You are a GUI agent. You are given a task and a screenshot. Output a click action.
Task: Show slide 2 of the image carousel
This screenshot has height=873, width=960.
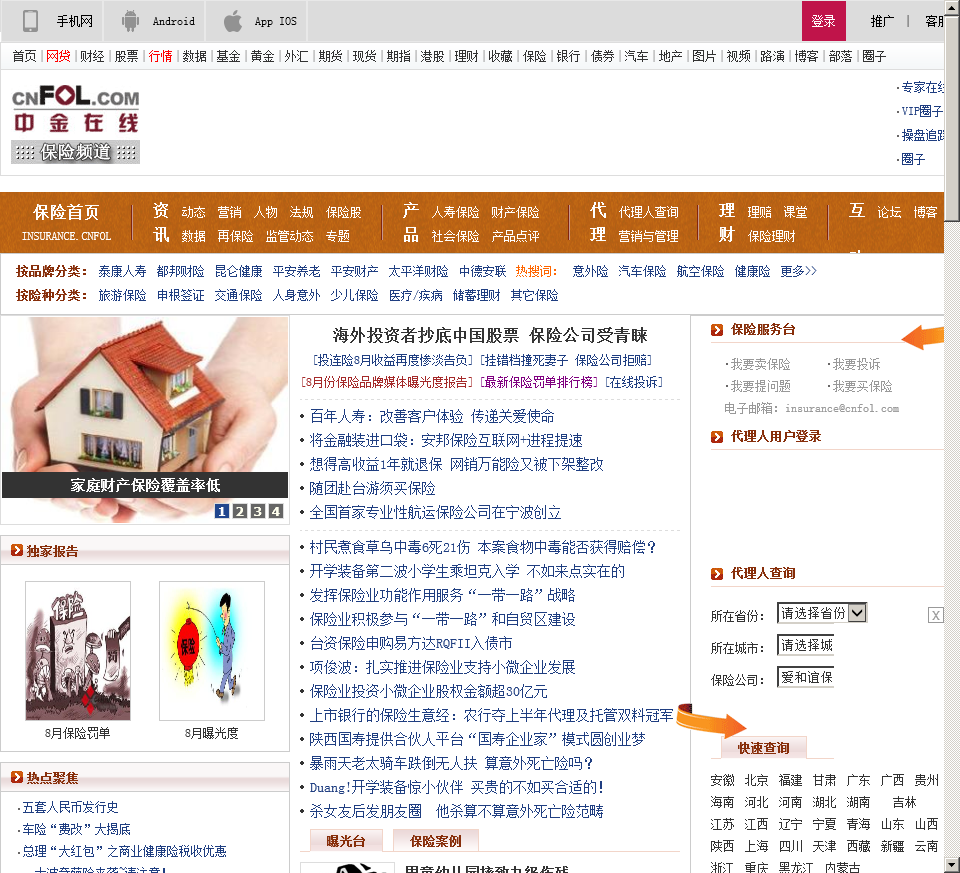240,511
